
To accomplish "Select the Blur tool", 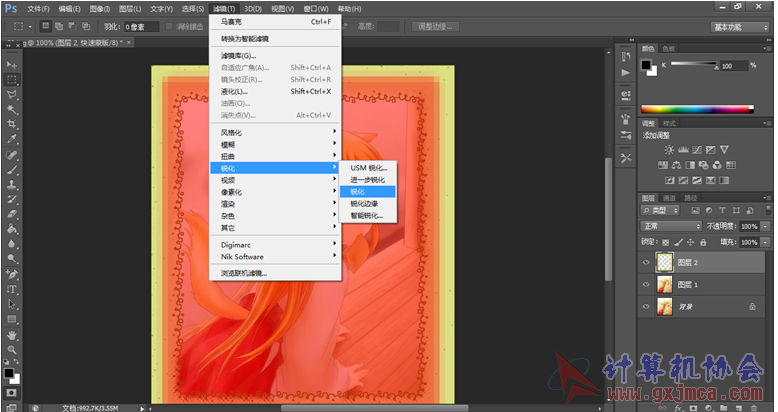I will click(11, 244).
